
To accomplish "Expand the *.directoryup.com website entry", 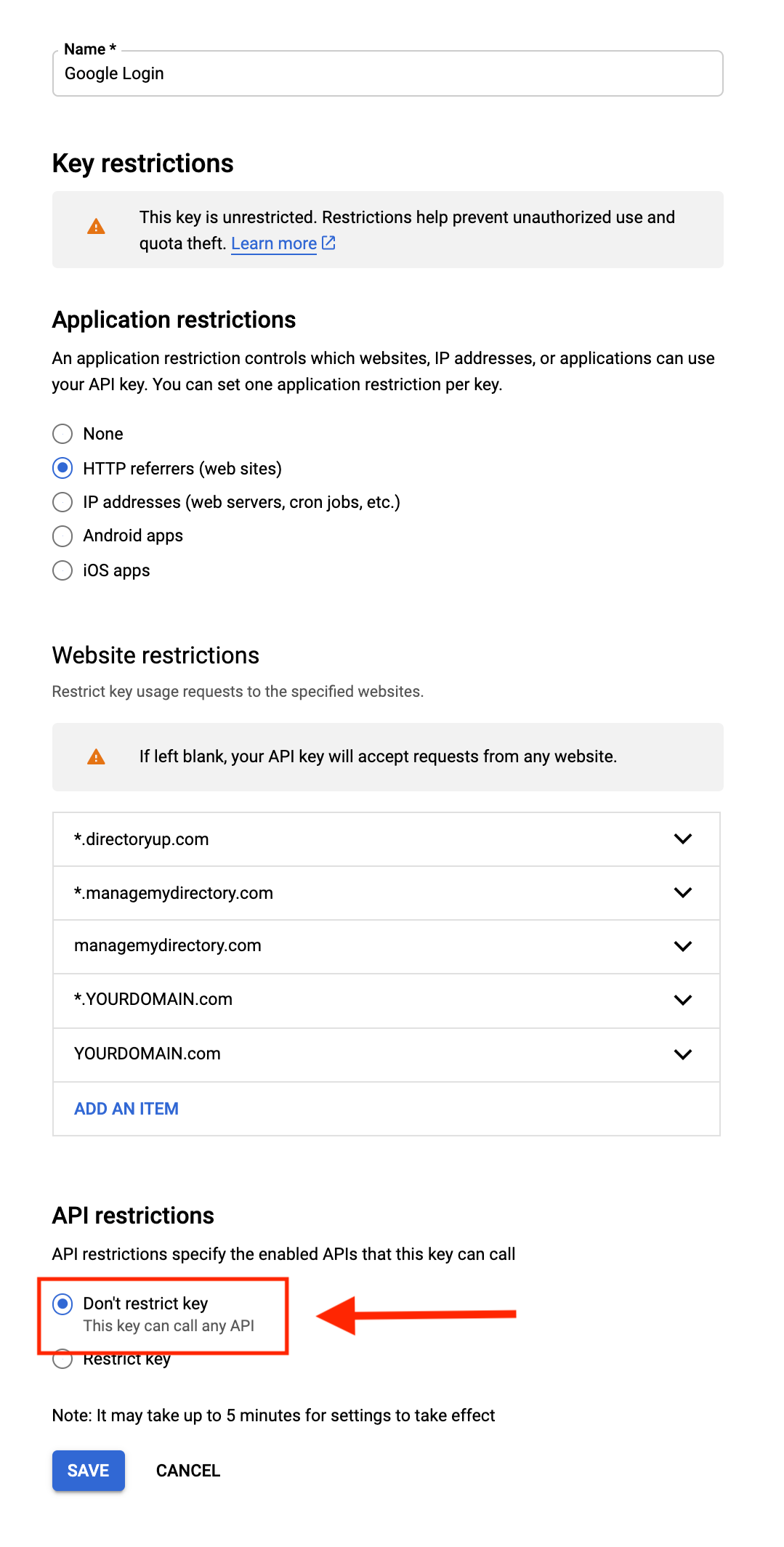I will pyautogui.click(x=682, y=839).
